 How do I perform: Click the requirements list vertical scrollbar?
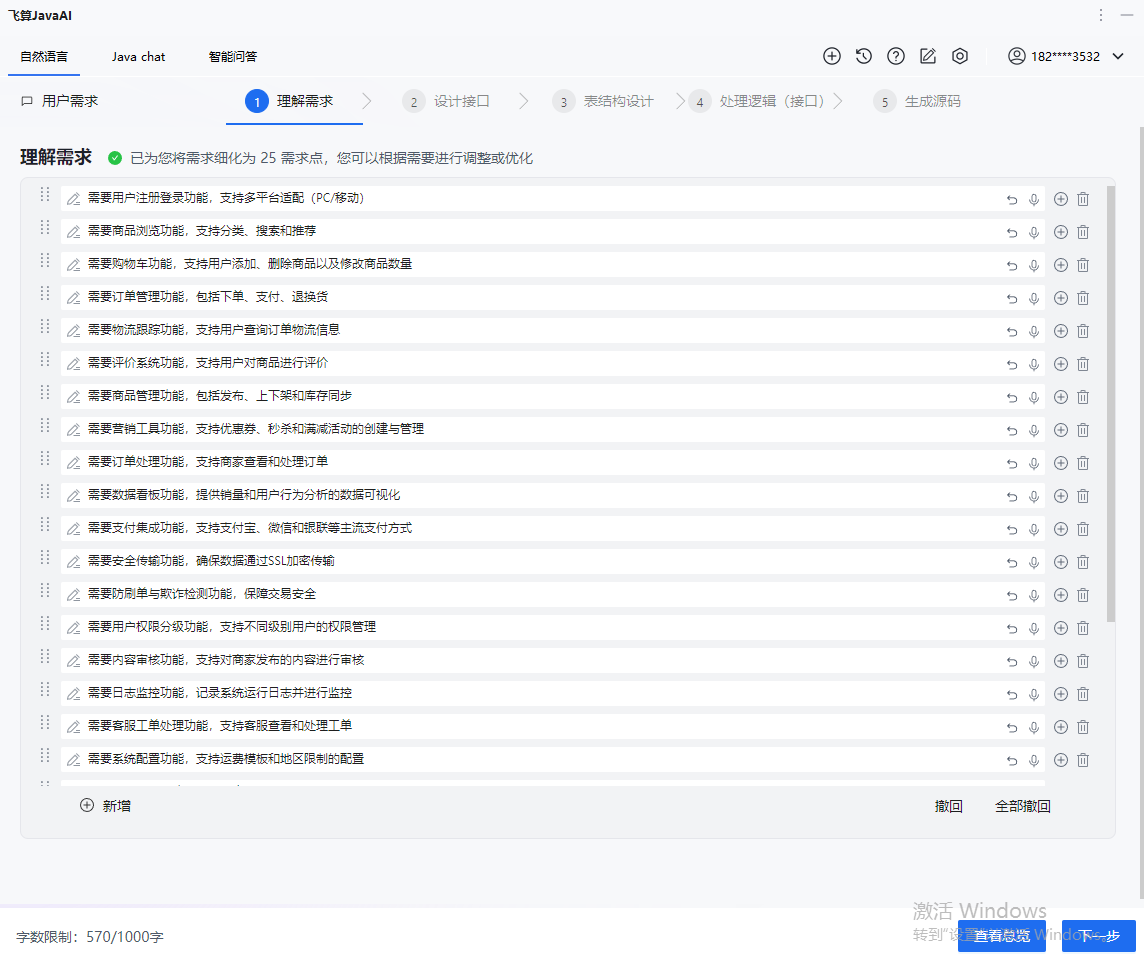[1110, 403]
